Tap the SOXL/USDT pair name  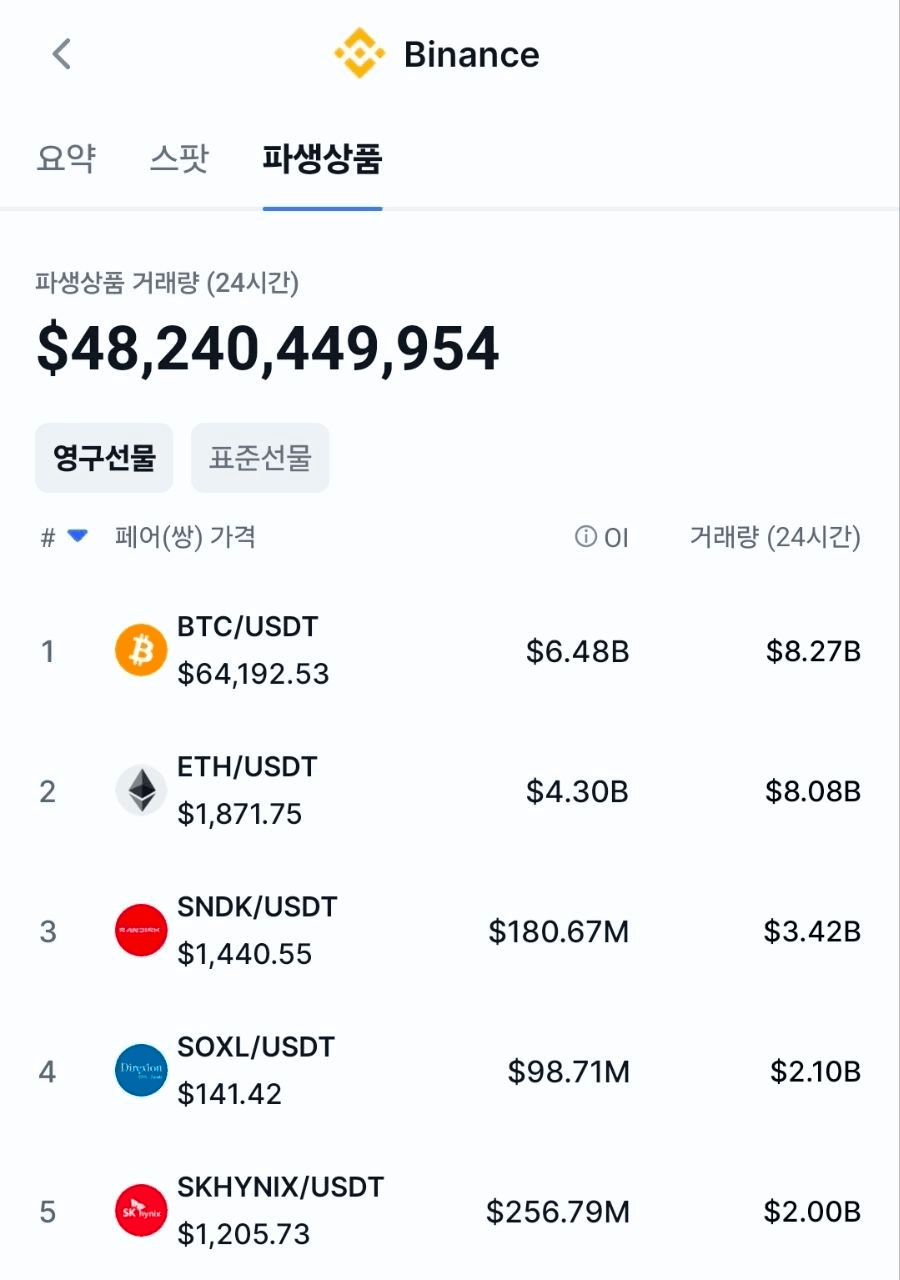tap(256, 1047)
